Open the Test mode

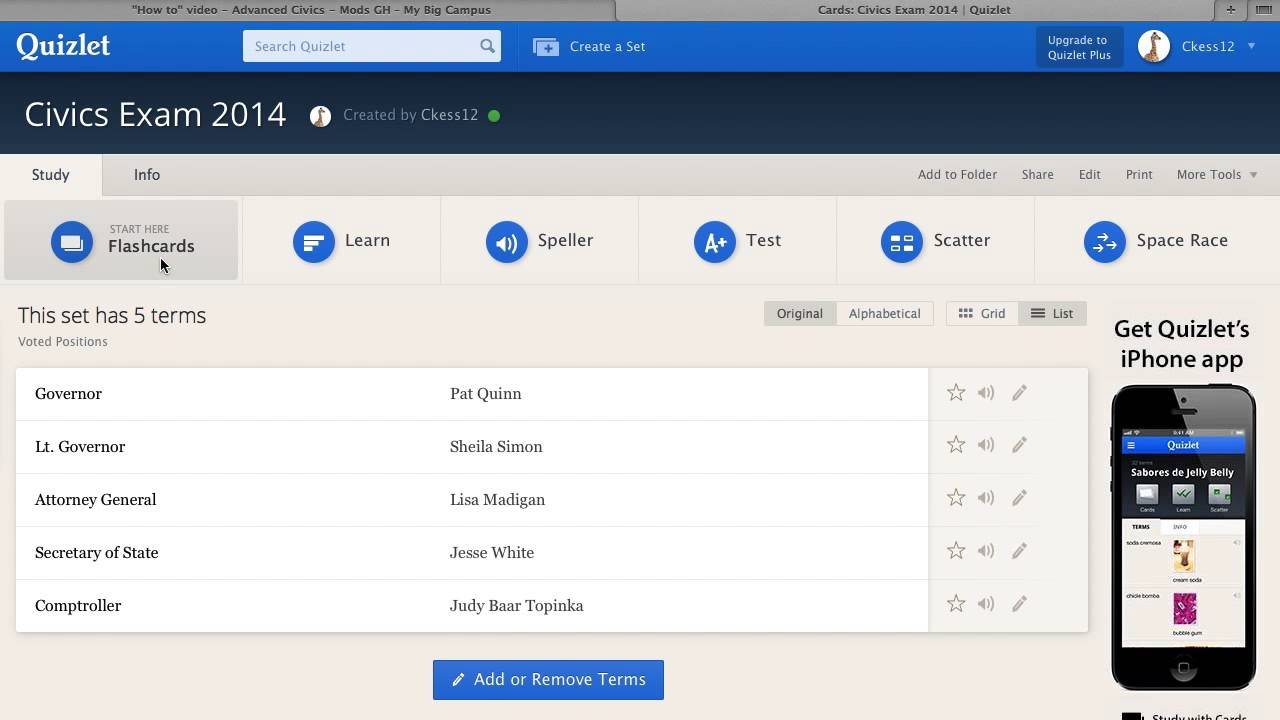click(x=737, y=241)
